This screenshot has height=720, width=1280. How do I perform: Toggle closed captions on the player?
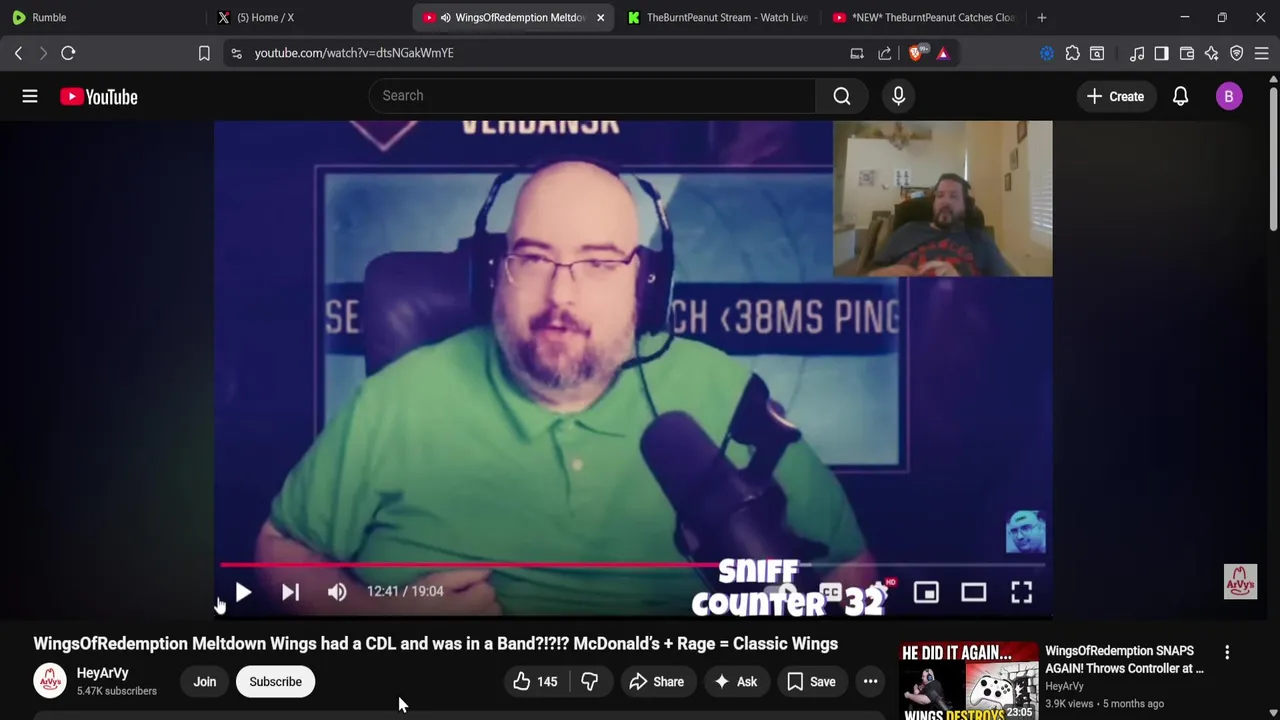click(830, 592)
